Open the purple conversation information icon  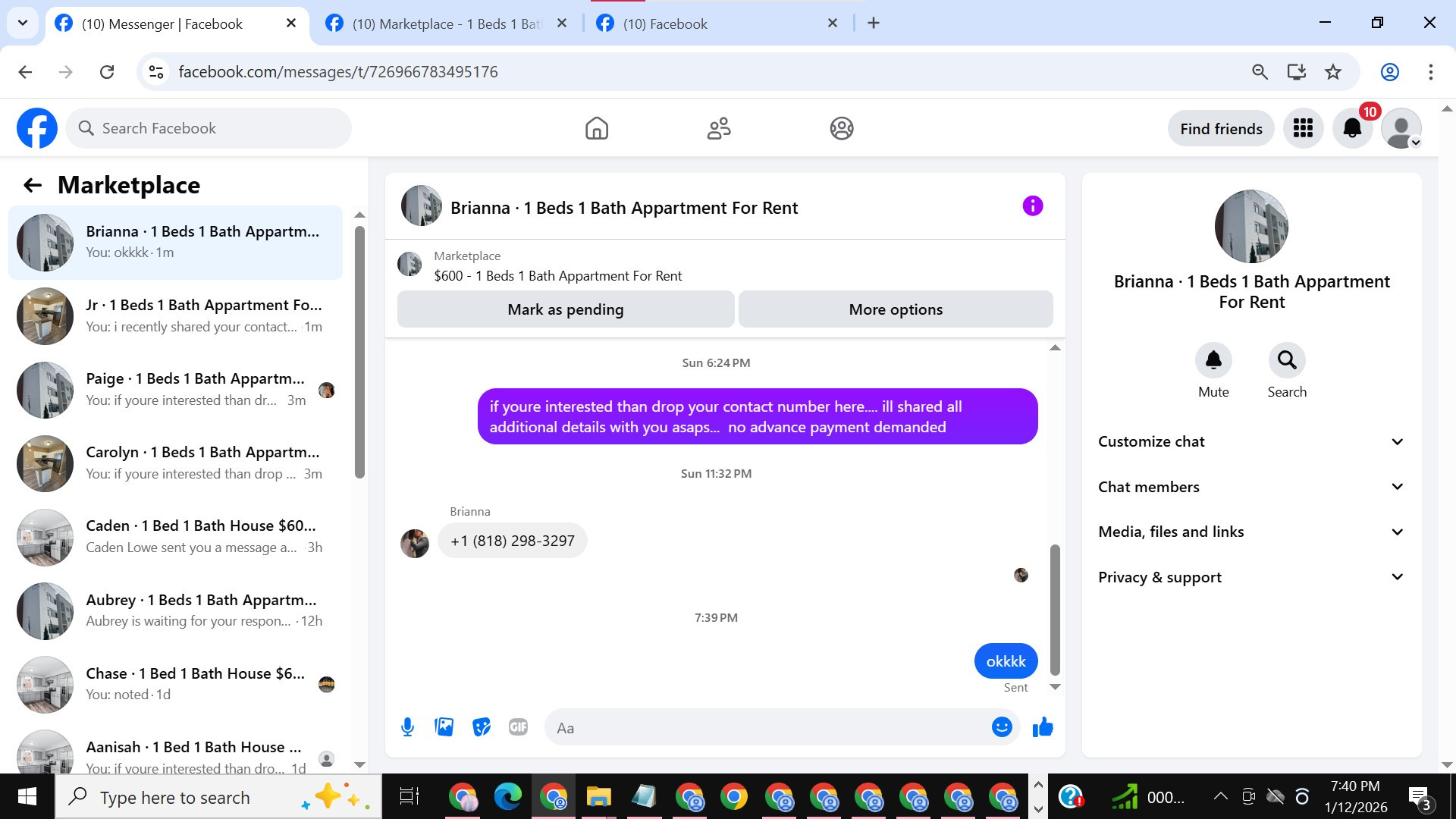click(1032, 206)
